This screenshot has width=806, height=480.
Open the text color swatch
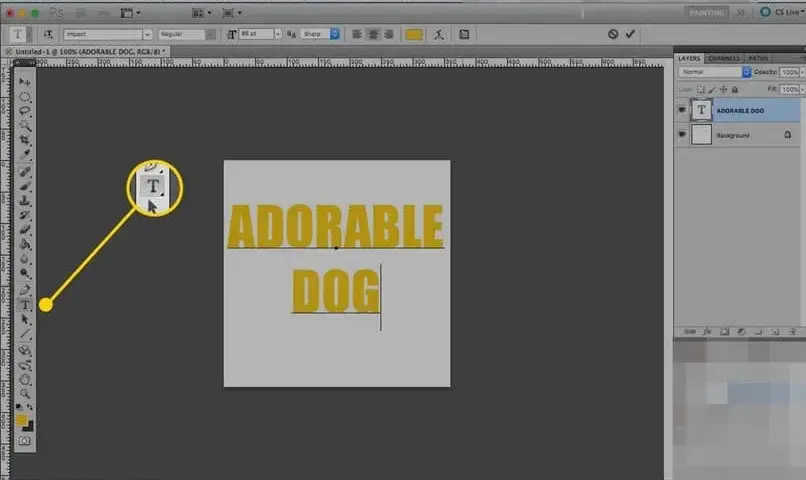click(x=414, y=34)
